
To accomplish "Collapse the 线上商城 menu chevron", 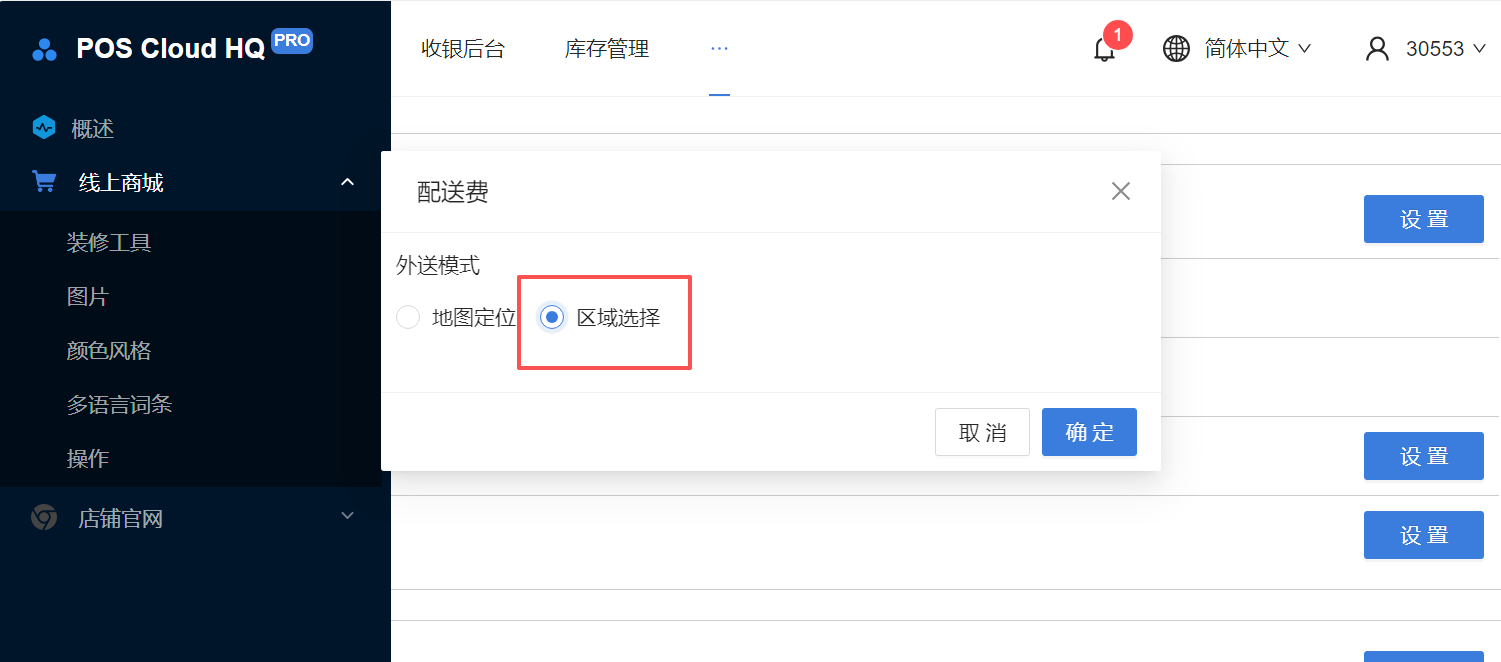I will tap(348, 182).
